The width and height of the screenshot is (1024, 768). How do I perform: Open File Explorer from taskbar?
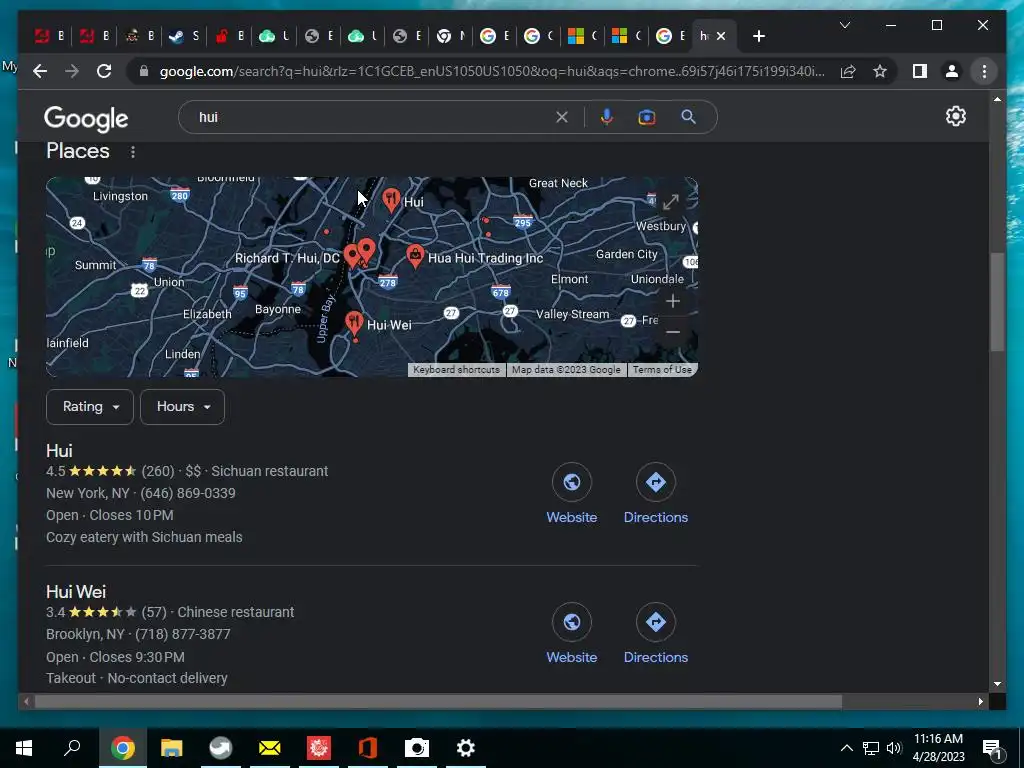click(172, 748)
